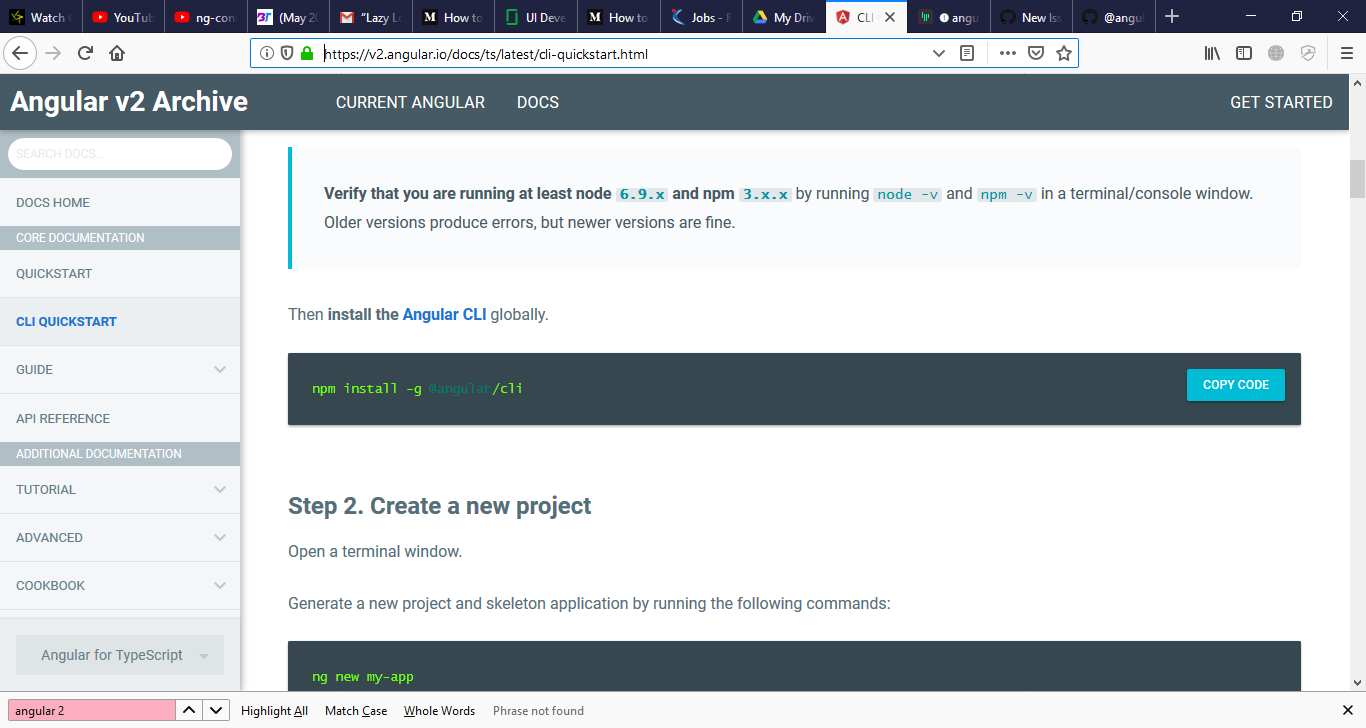Open Angular for TypeScript language dropdown
This screenshot has height=728, width=1366.
pyautogui.click(x=120, y=655)
